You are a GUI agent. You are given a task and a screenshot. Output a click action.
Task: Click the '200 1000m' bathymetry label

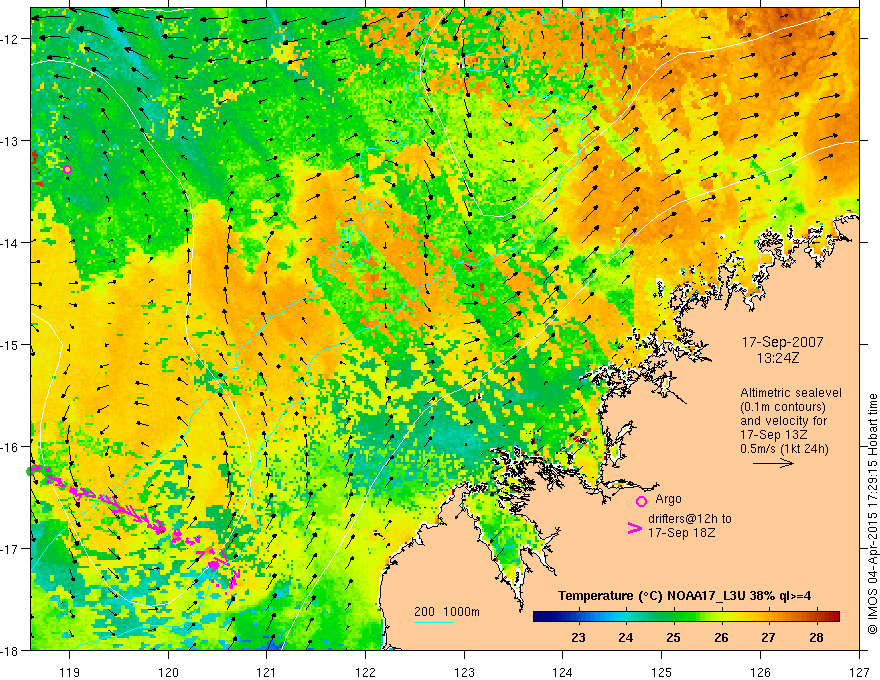click(447, 612)
